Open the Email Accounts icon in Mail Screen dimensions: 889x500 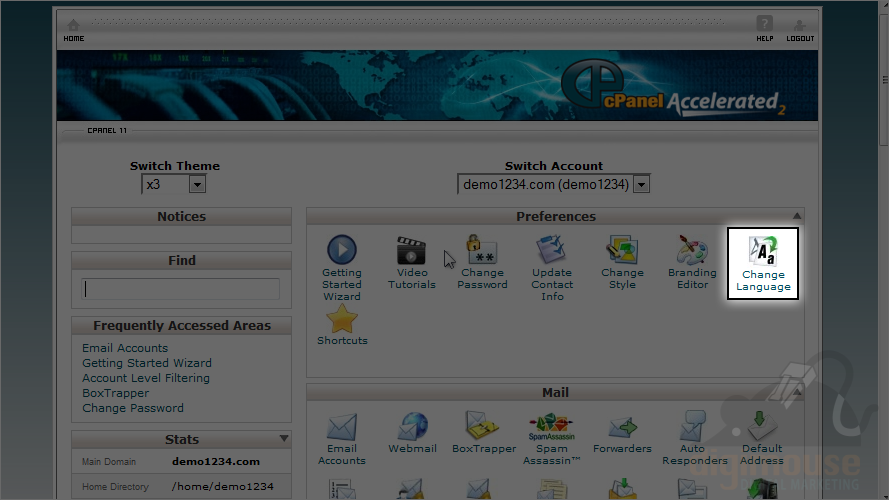click(342, 439)
